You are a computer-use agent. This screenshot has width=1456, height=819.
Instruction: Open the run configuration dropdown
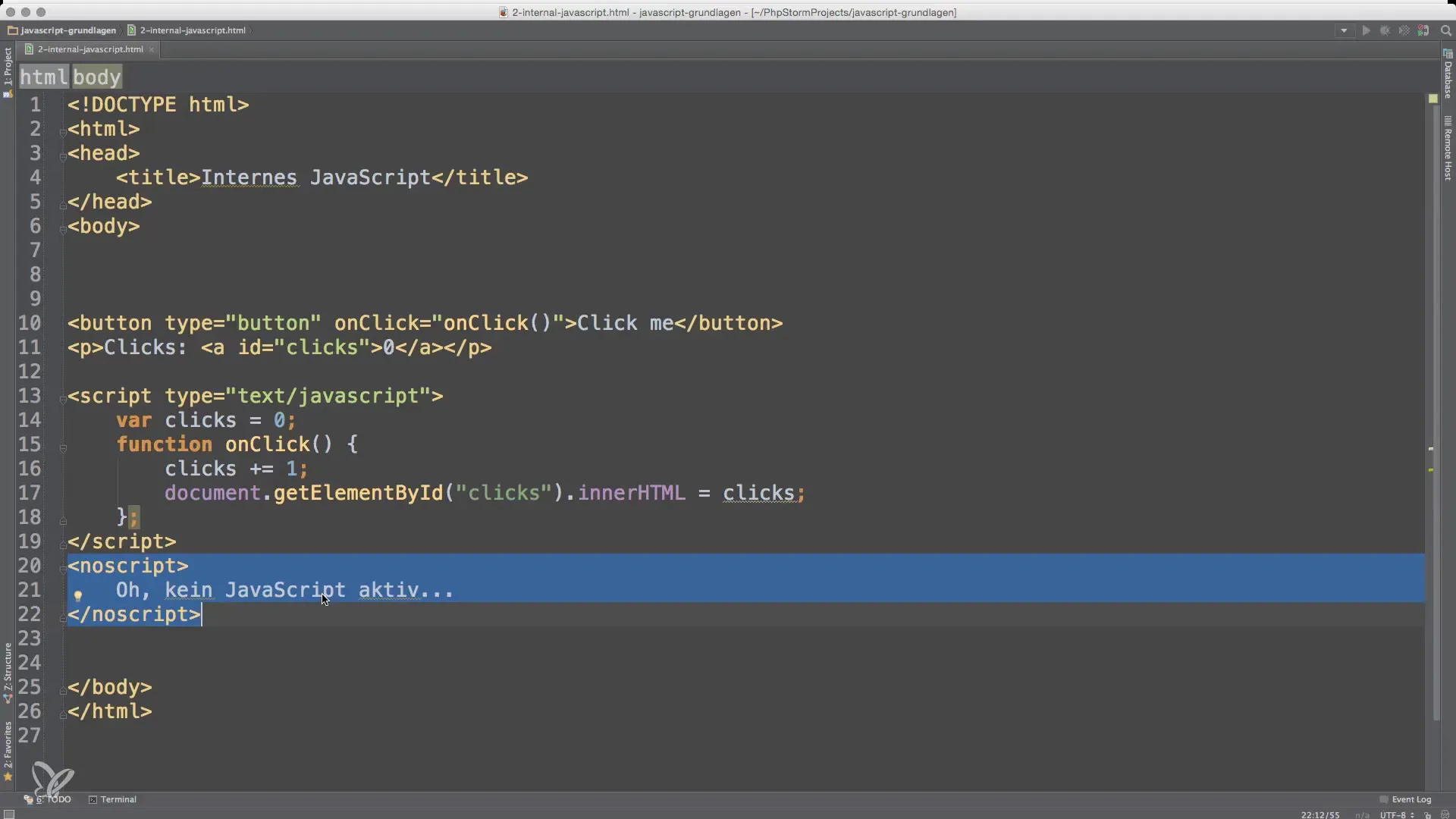coord(1344,30)
